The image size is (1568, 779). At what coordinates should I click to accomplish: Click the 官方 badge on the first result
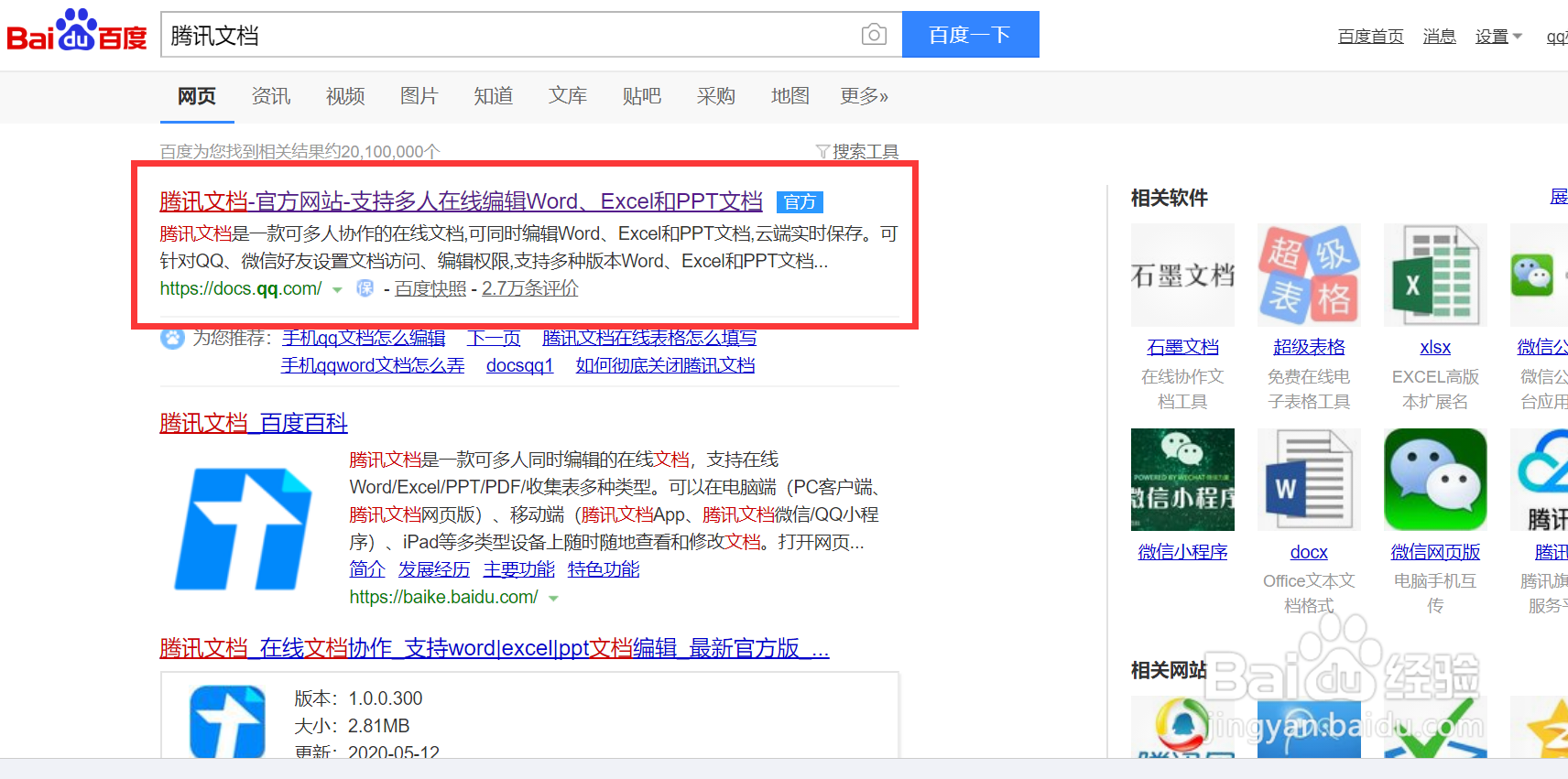[800, 202]
